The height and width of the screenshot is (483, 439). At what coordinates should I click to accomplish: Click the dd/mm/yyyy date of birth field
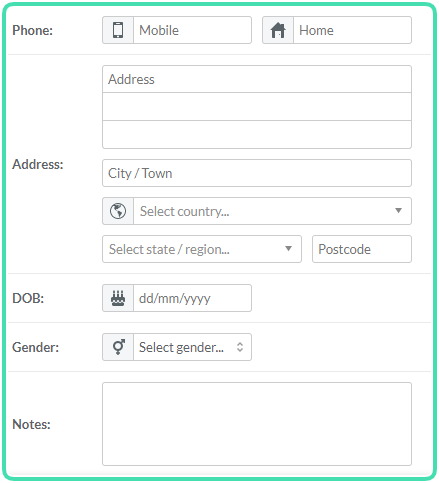(192, 298)
